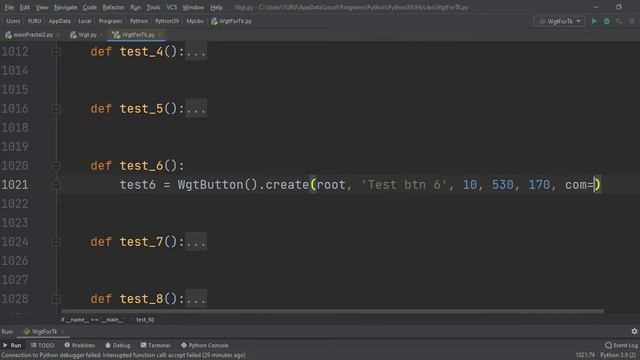
Task: Open the Python Console tool window
Action: click(204, 345)
